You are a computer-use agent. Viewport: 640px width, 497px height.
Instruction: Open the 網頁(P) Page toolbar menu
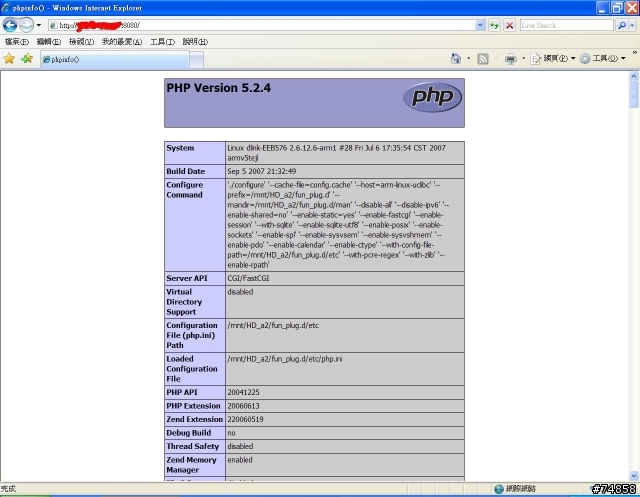pyautogui.click(x=553, y=59)
